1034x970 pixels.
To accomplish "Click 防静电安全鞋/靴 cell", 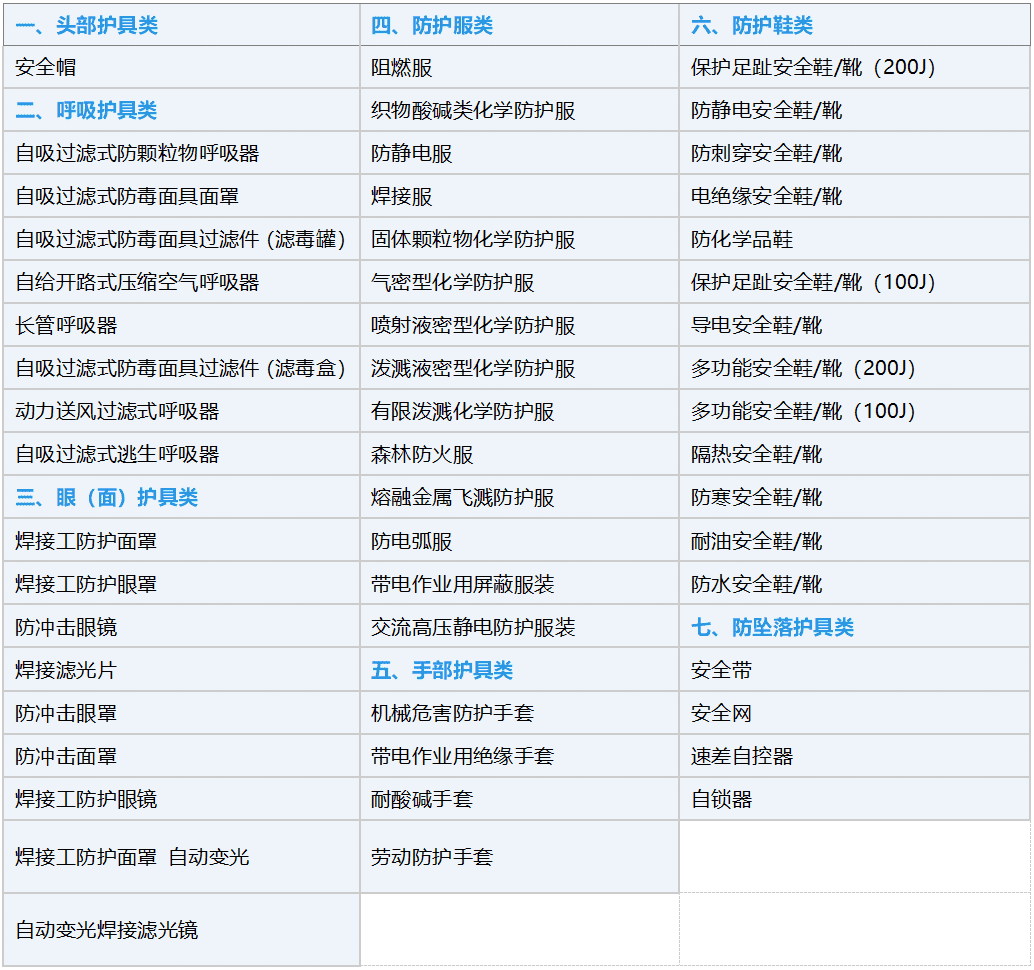I will coord(855,110).
